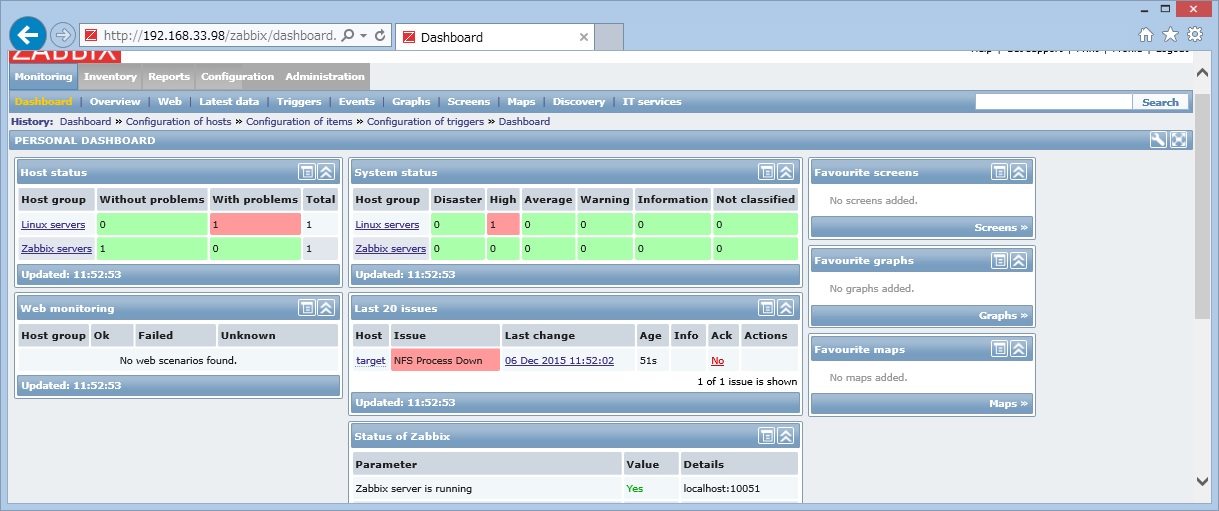Open Favourite screens widget menu icon
The width and height of the screenshot is (1219, 511).
[x=1000, y=172]
